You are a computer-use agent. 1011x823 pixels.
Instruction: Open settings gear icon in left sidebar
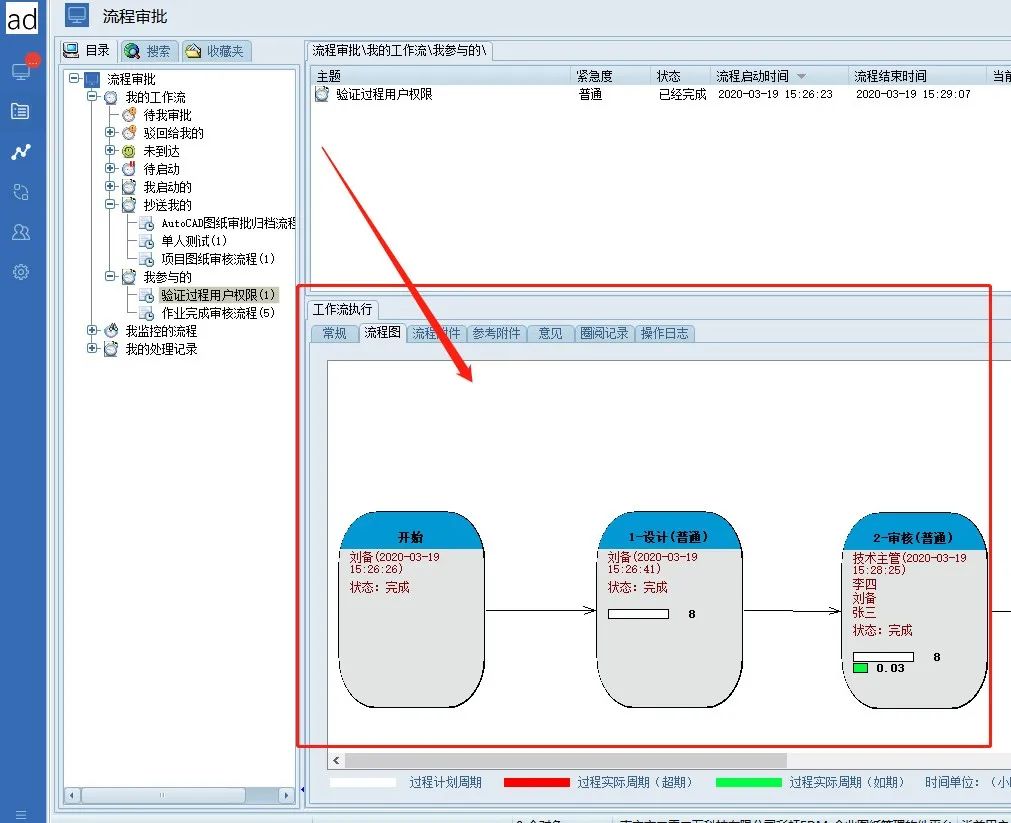(21, 272)
